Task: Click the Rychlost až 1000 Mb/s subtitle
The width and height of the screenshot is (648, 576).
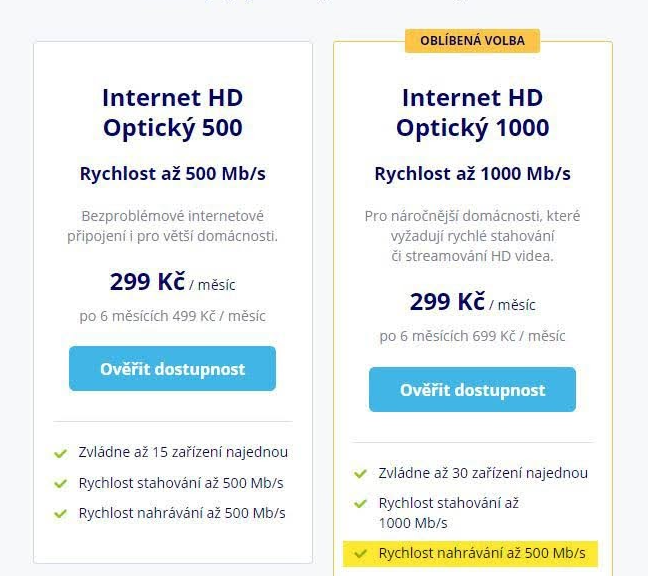Action: [x=472, y=174]
